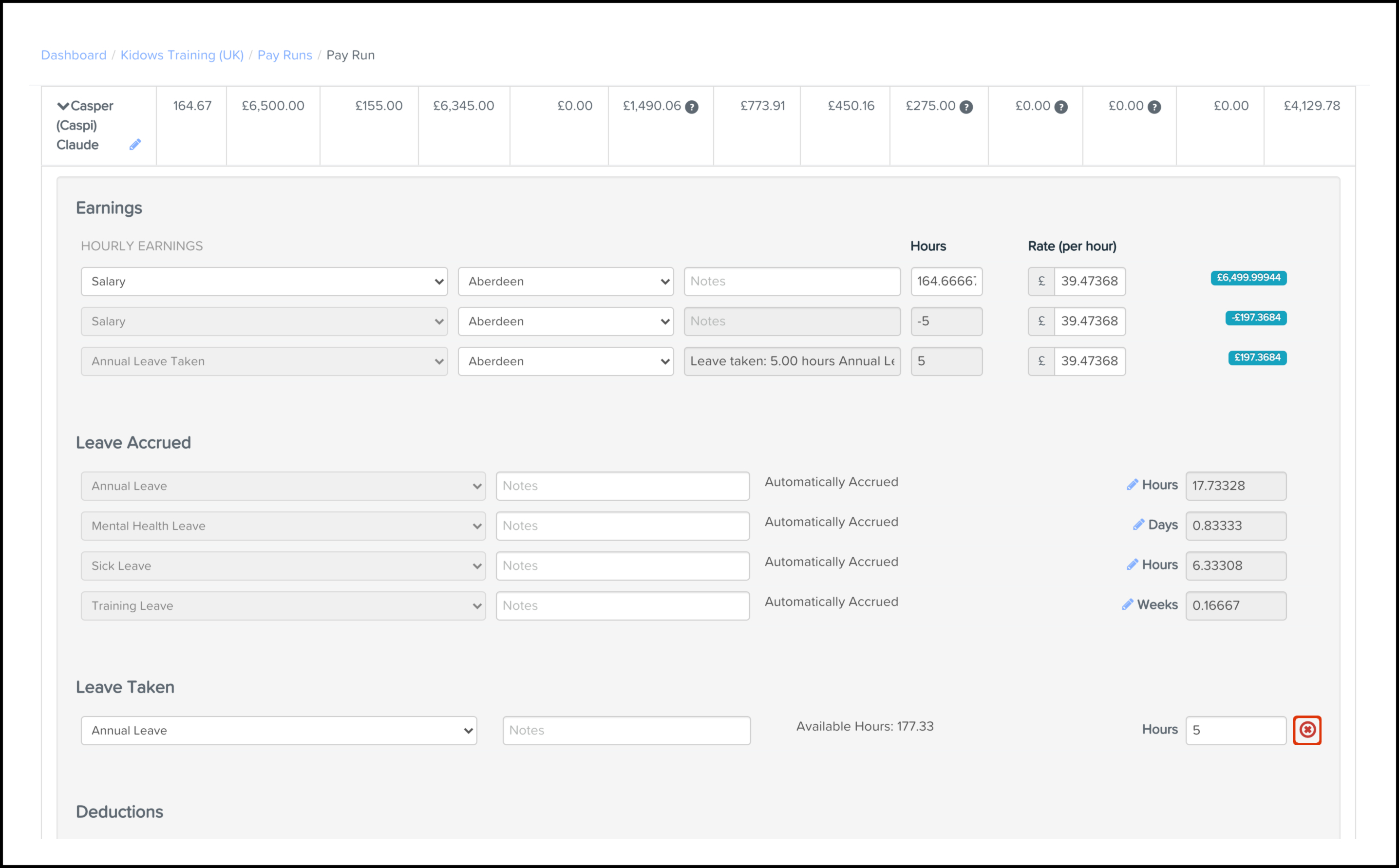The width and height of the screenshot is (1399, 868).
Task: Open Leave Taken Annual Leave category dropdown
Action: [x=279, y=730]
